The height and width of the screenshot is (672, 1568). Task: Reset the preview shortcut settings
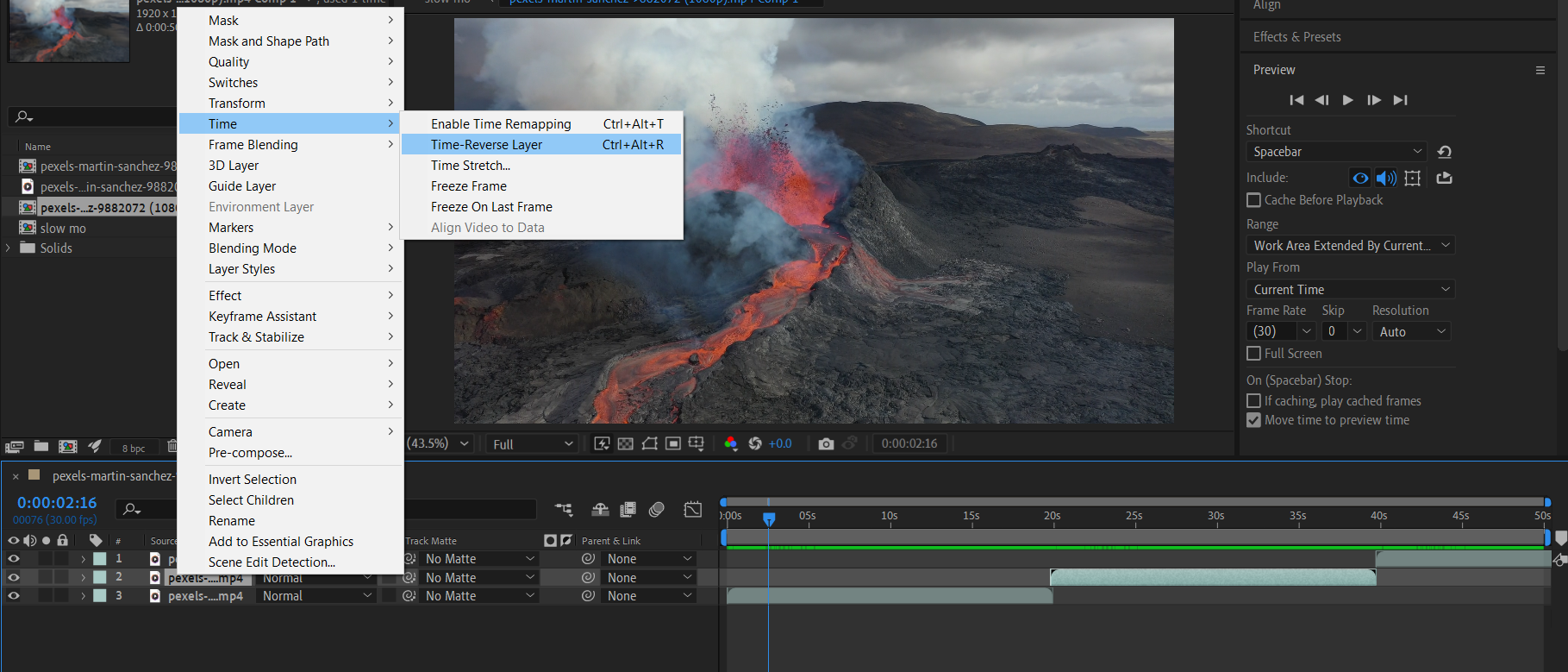1445,152
